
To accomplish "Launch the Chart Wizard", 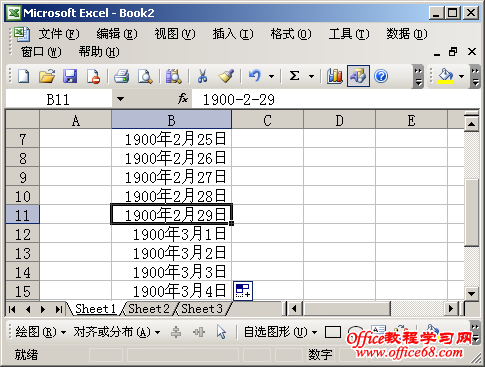I will 334,76.
